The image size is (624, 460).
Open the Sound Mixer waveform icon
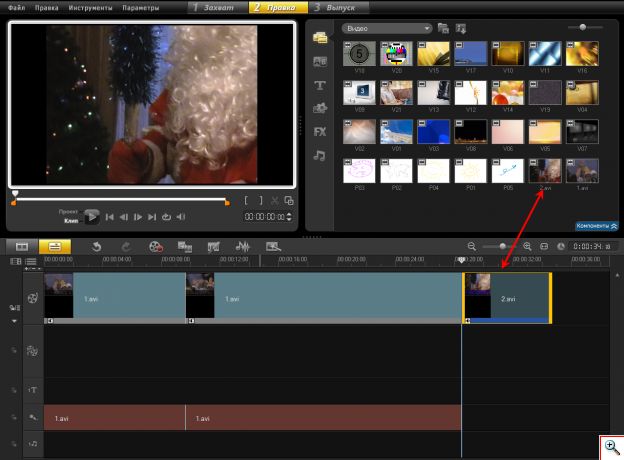coord(242,247)
